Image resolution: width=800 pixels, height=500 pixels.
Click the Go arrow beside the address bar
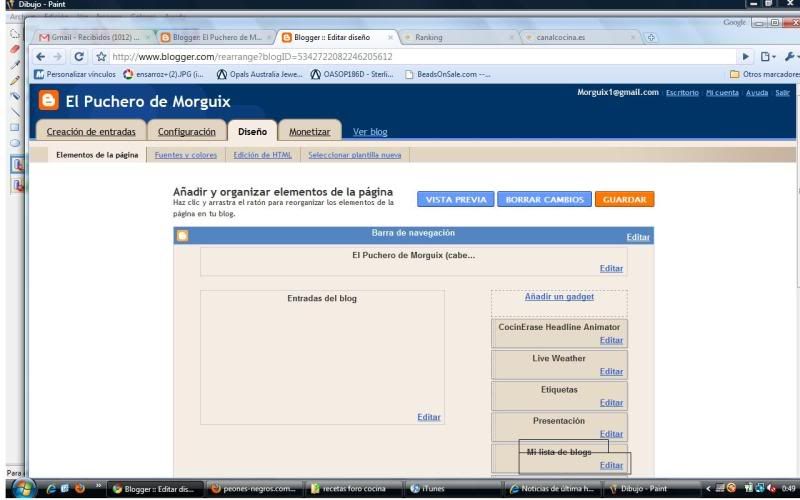tap(745, 57)
